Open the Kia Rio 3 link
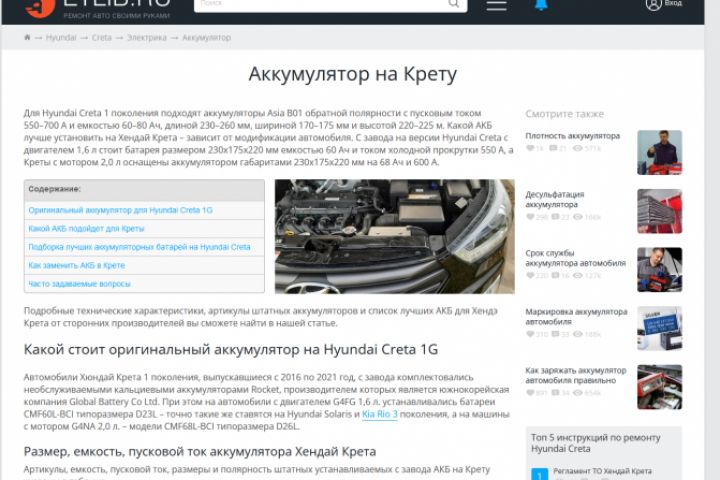The height and width of the screenshot is (480, 720). click(x=380, y=414)
